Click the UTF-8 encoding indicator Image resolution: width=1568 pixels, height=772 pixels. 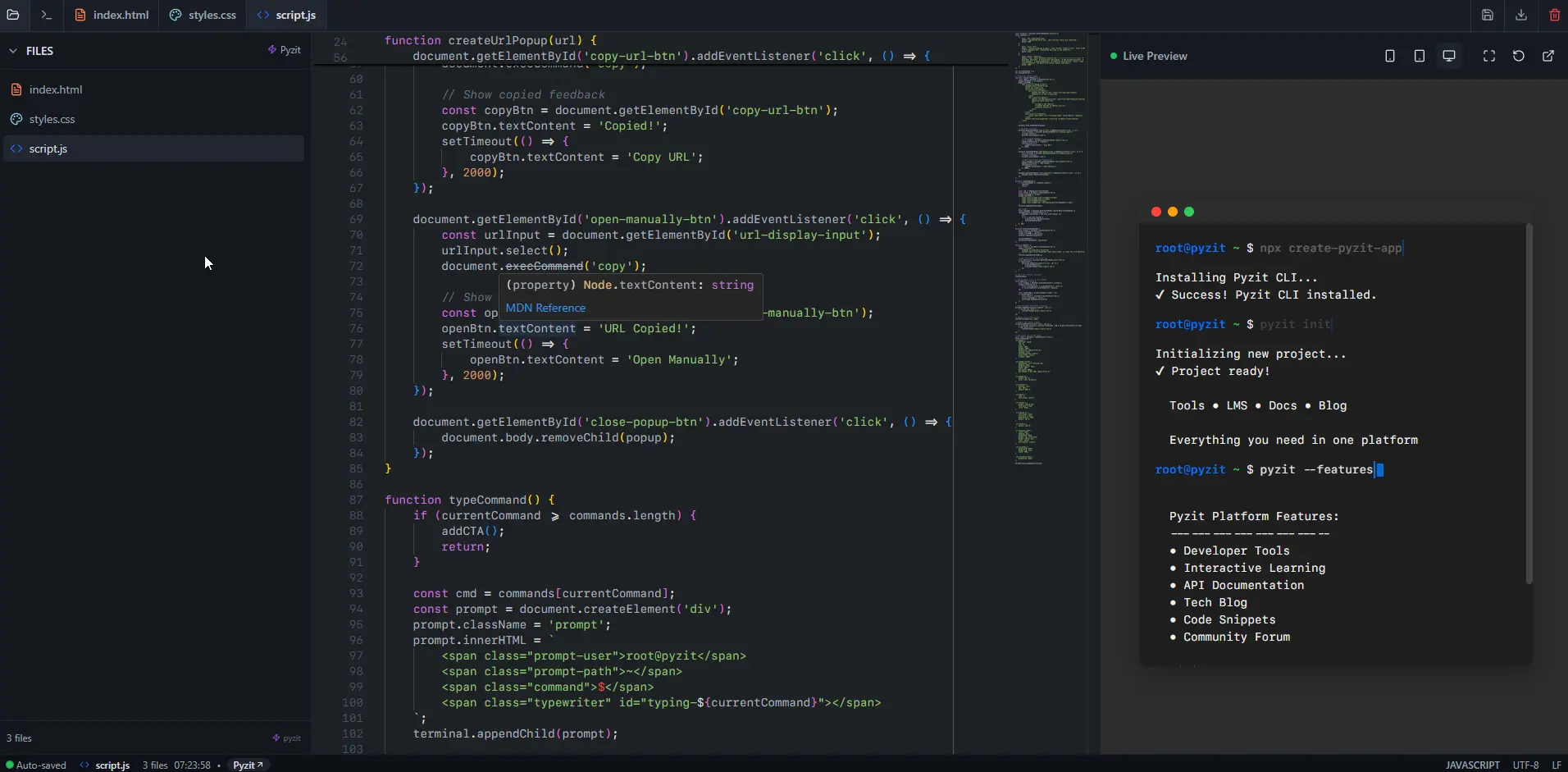coord(1525,765)
